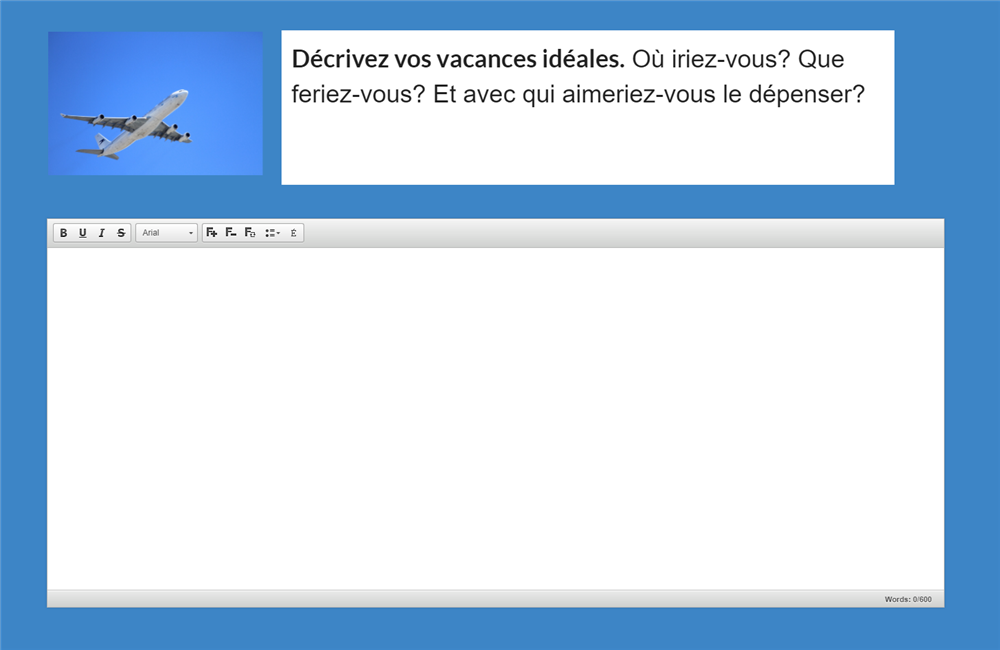The width and height of the screenshot is (1000, 650).
Task: Toggle strikethrough formatting
Action: click(x=121, y=233)
